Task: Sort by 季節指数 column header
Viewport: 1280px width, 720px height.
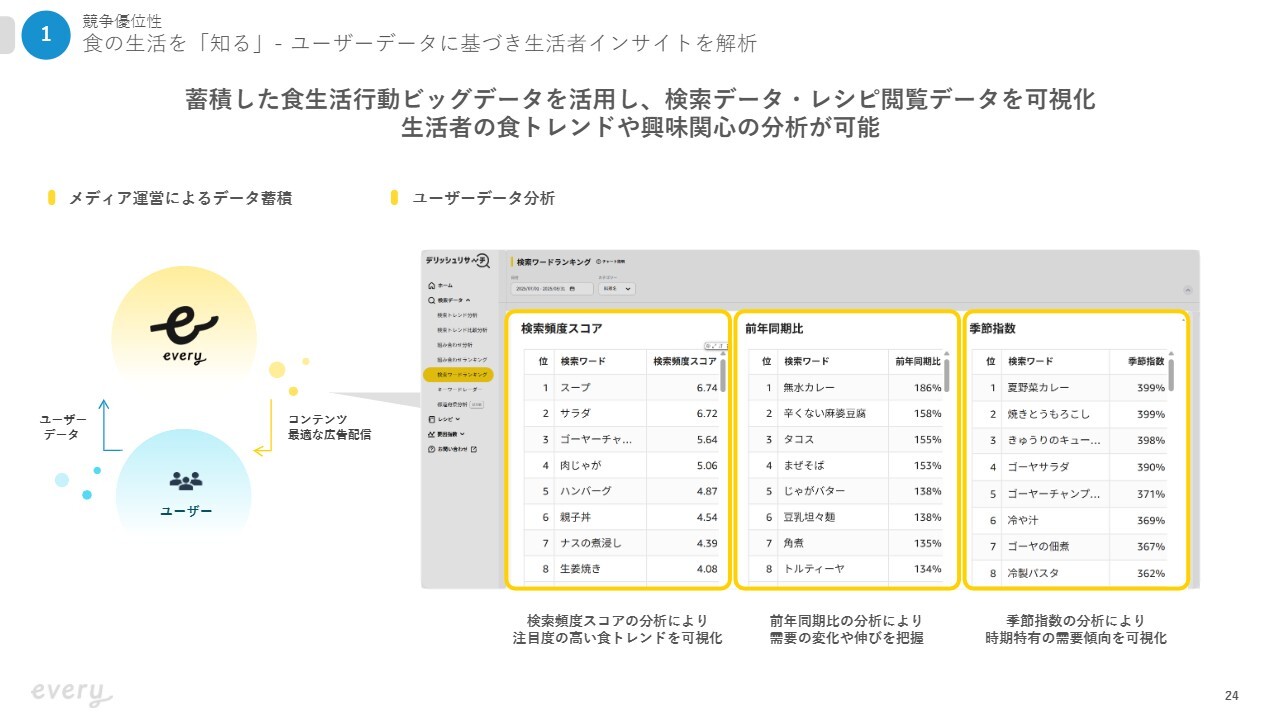Action: click(x=1146, y=361)
